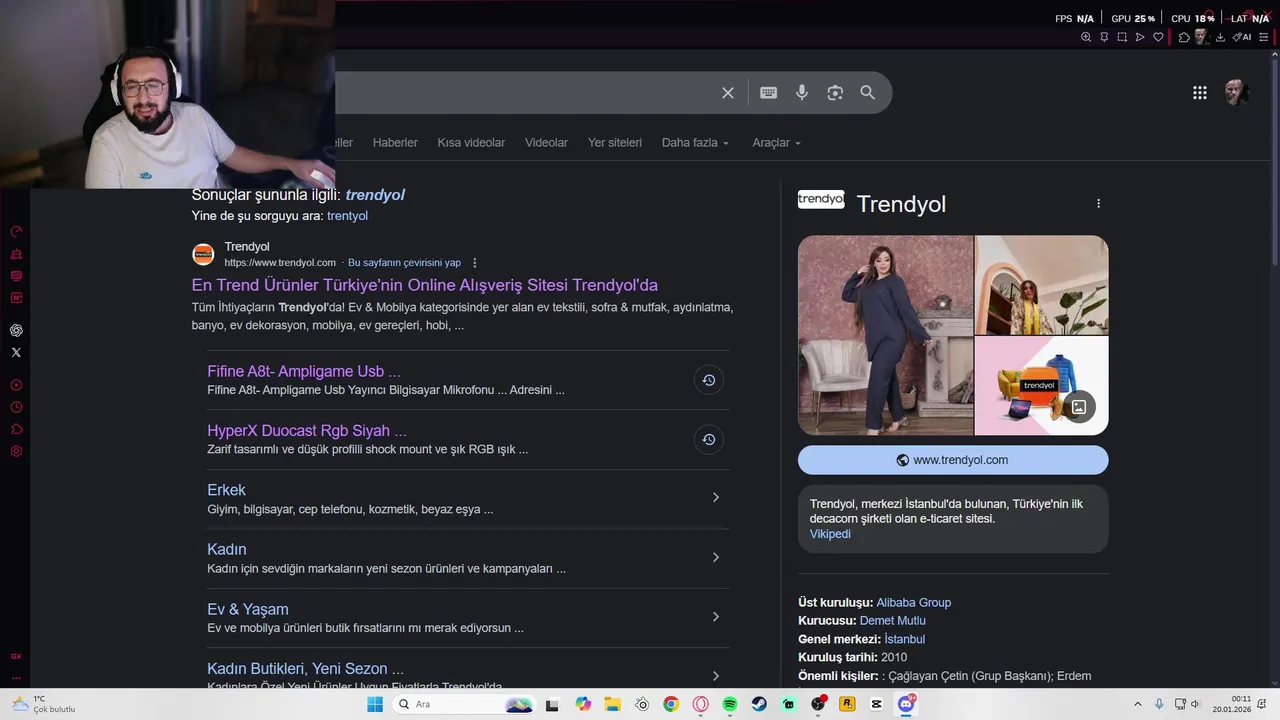Open the taskbar clock showing 00:11
Viewport: 1280px width, 720px height.
[1232, 704]
